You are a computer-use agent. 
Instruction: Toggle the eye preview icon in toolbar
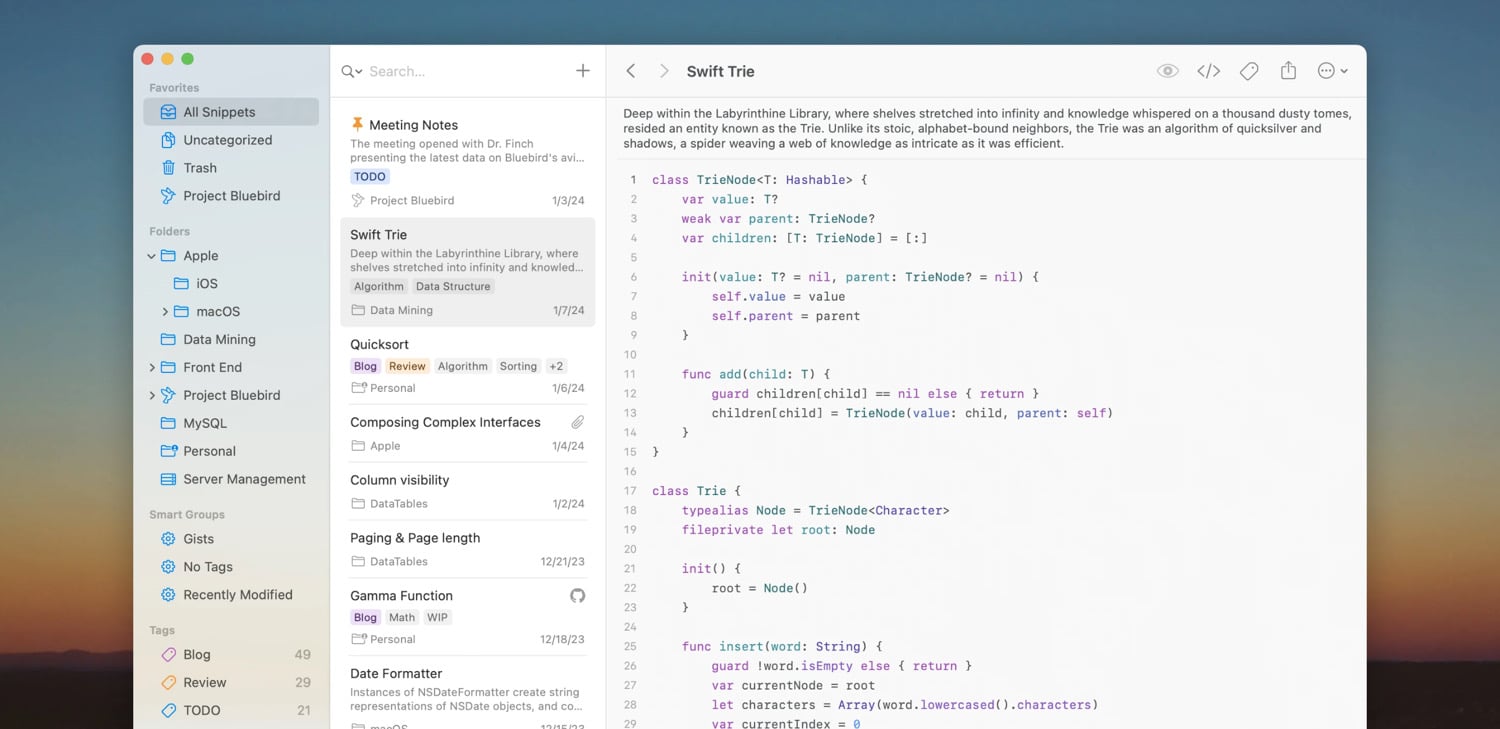pos(1167,71)
